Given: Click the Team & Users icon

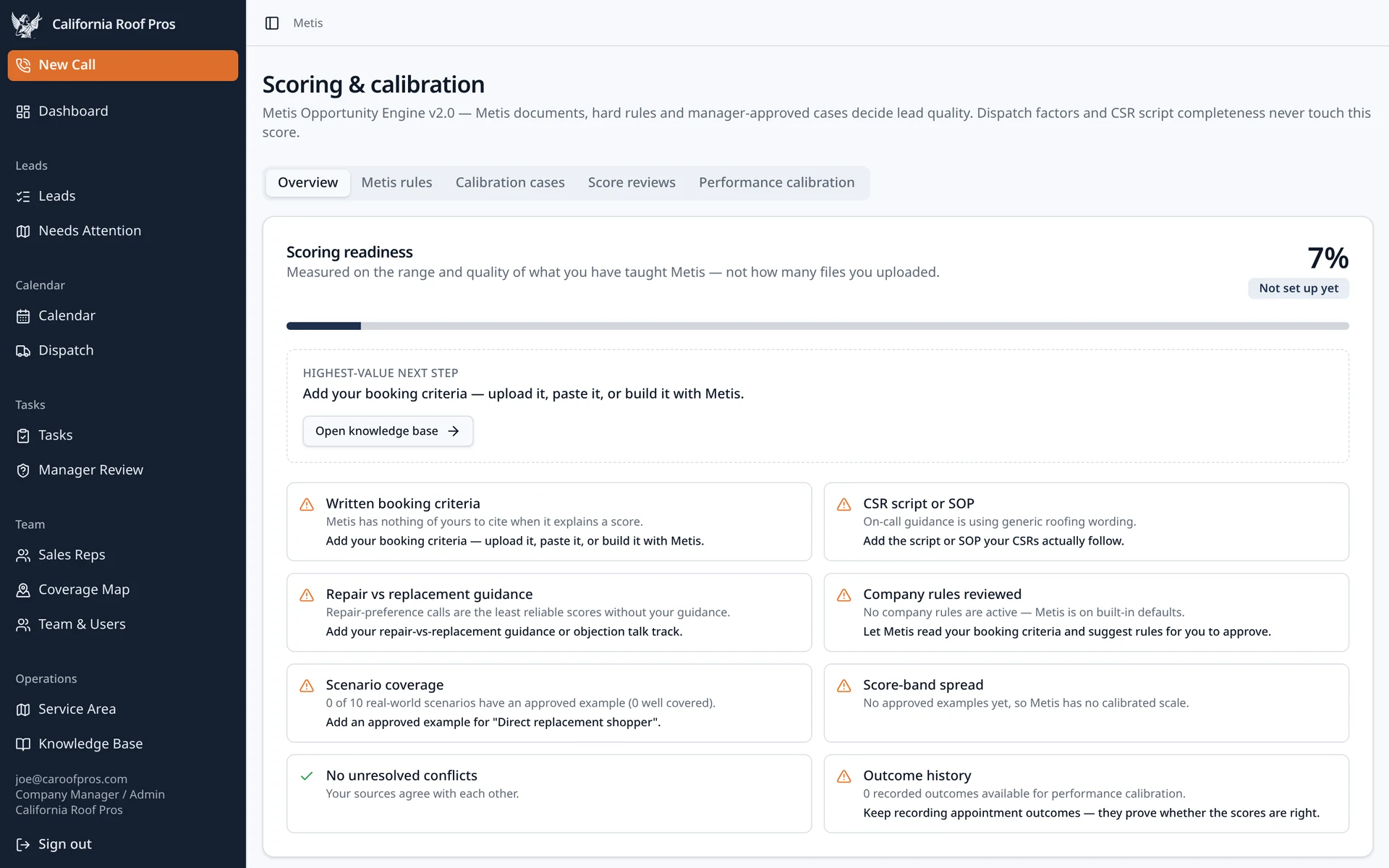Looking at the screenshot, I should 23,625.
